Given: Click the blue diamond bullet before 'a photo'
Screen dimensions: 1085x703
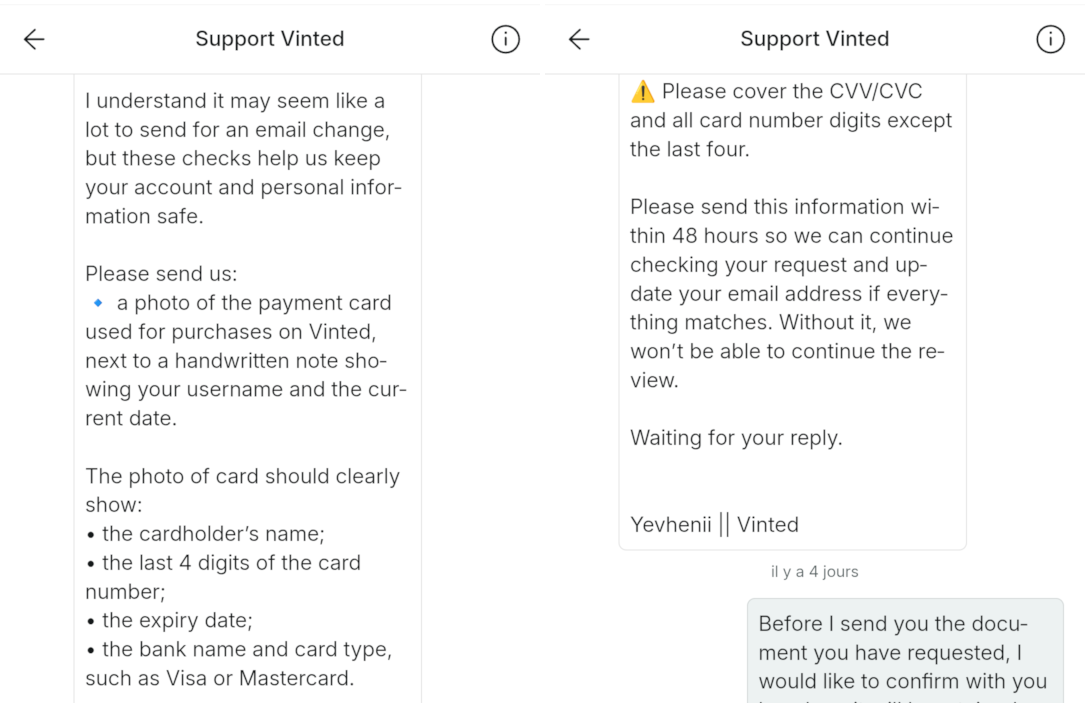Looking at the screenshot, I should point(98,302).
